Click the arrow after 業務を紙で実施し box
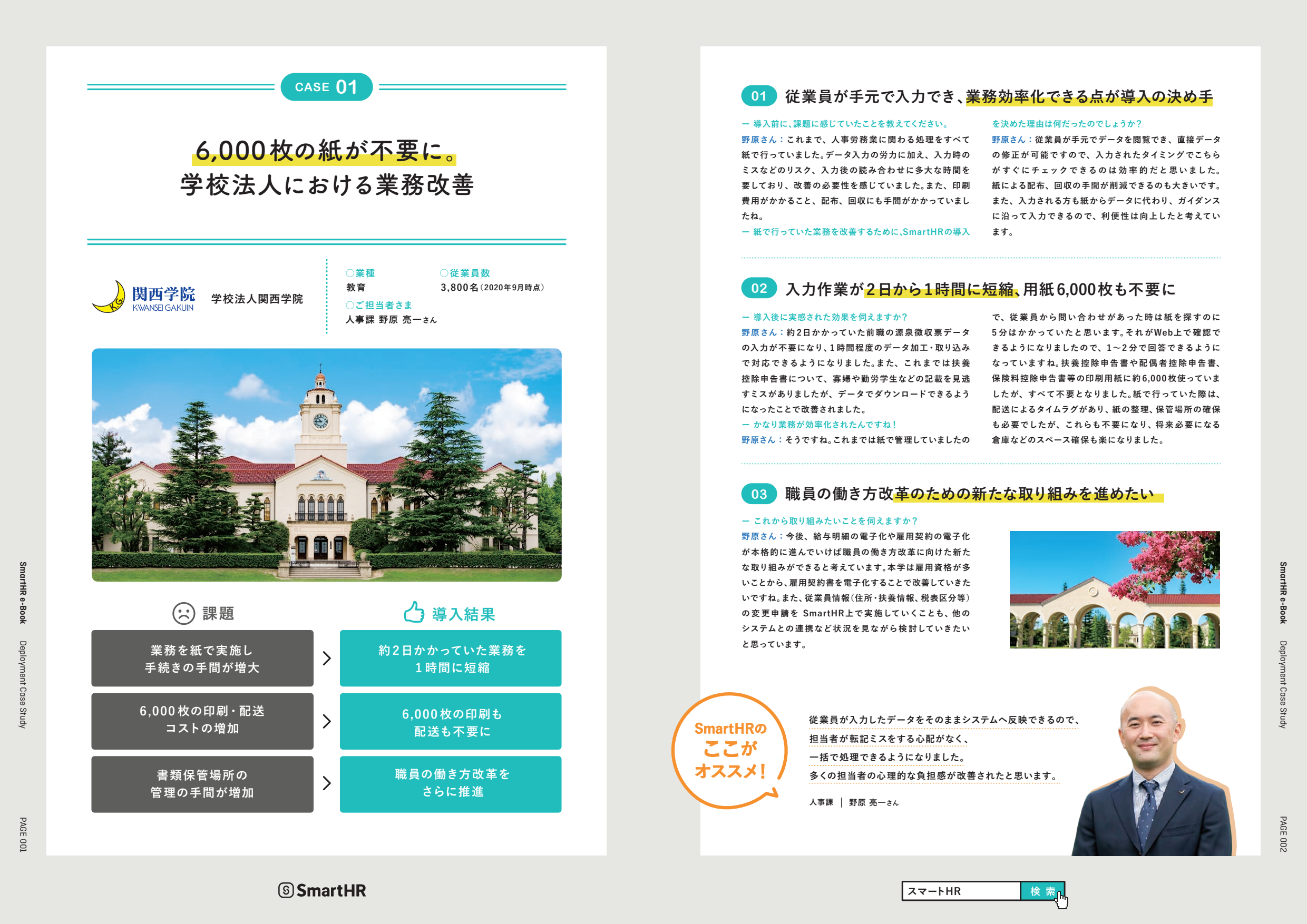 327,658
